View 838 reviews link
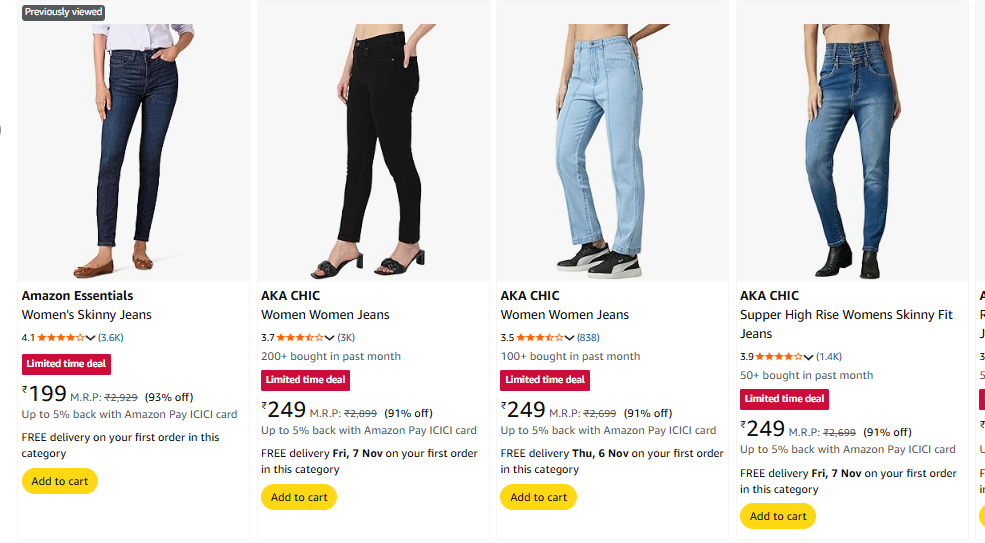985x543 pixels. pos(588,338)
